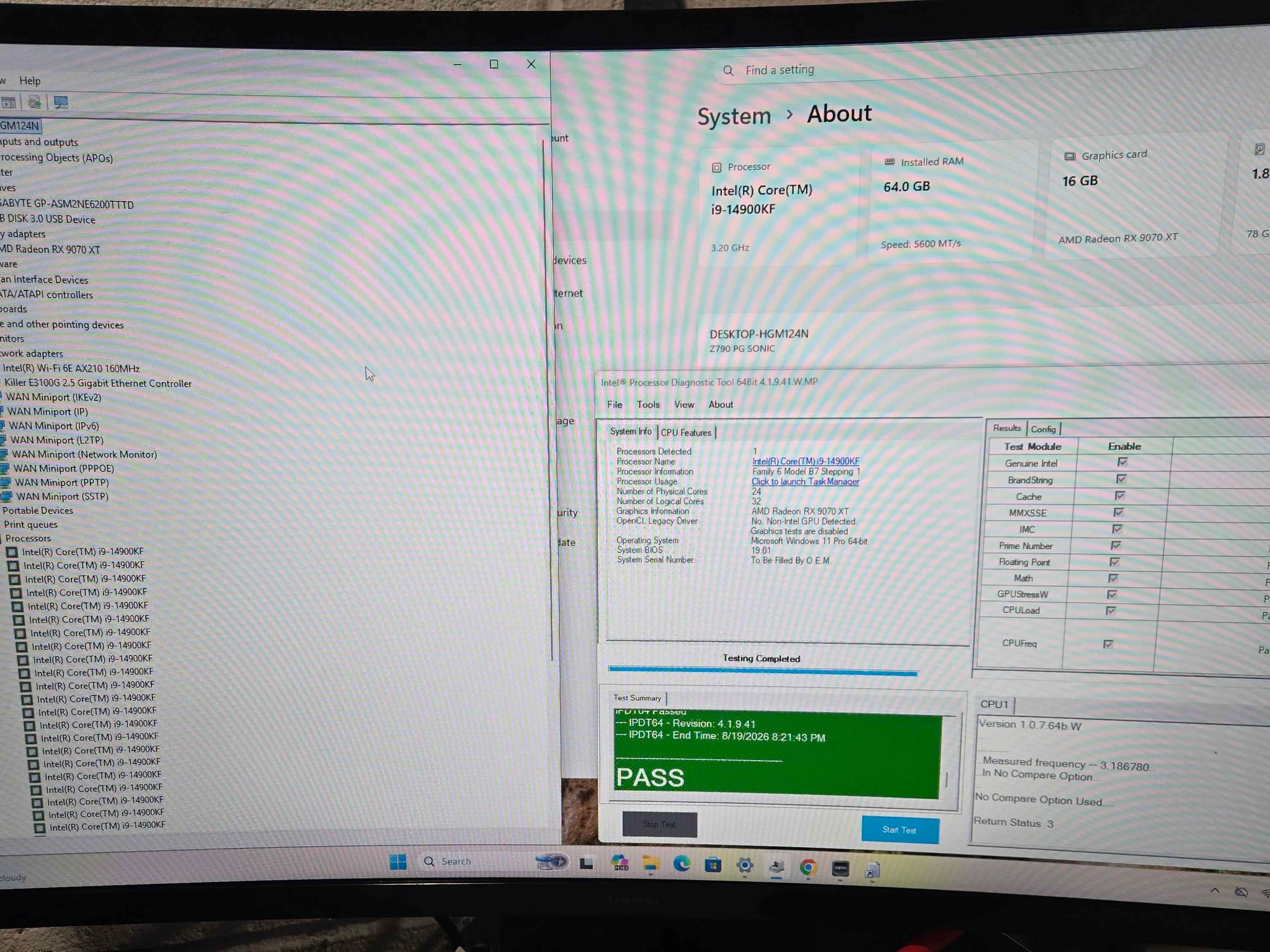
Task: Select WAN Miniport (Network Monitor) in device tree
Action: (x=84, y=454)
